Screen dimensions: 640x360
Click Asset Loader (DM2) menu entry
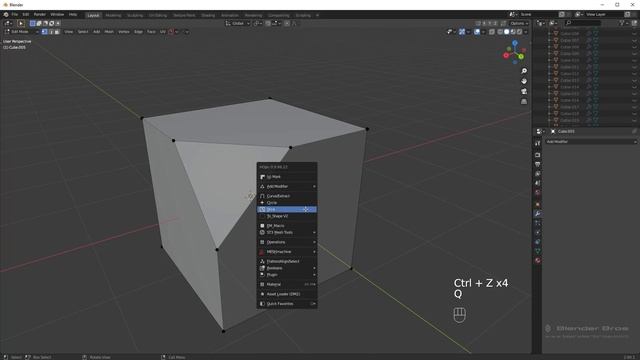click(287, 294)
